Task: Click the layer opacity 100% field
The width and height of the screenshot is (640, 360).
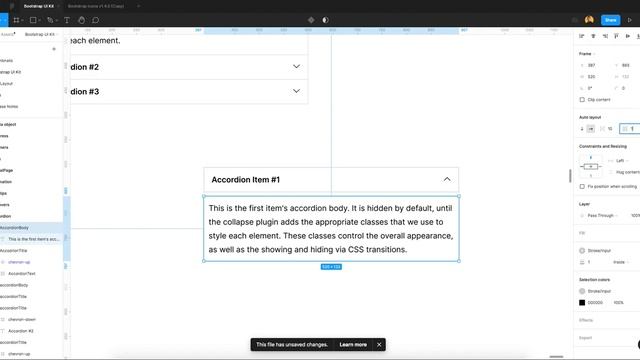Action: tap(635, 216)
